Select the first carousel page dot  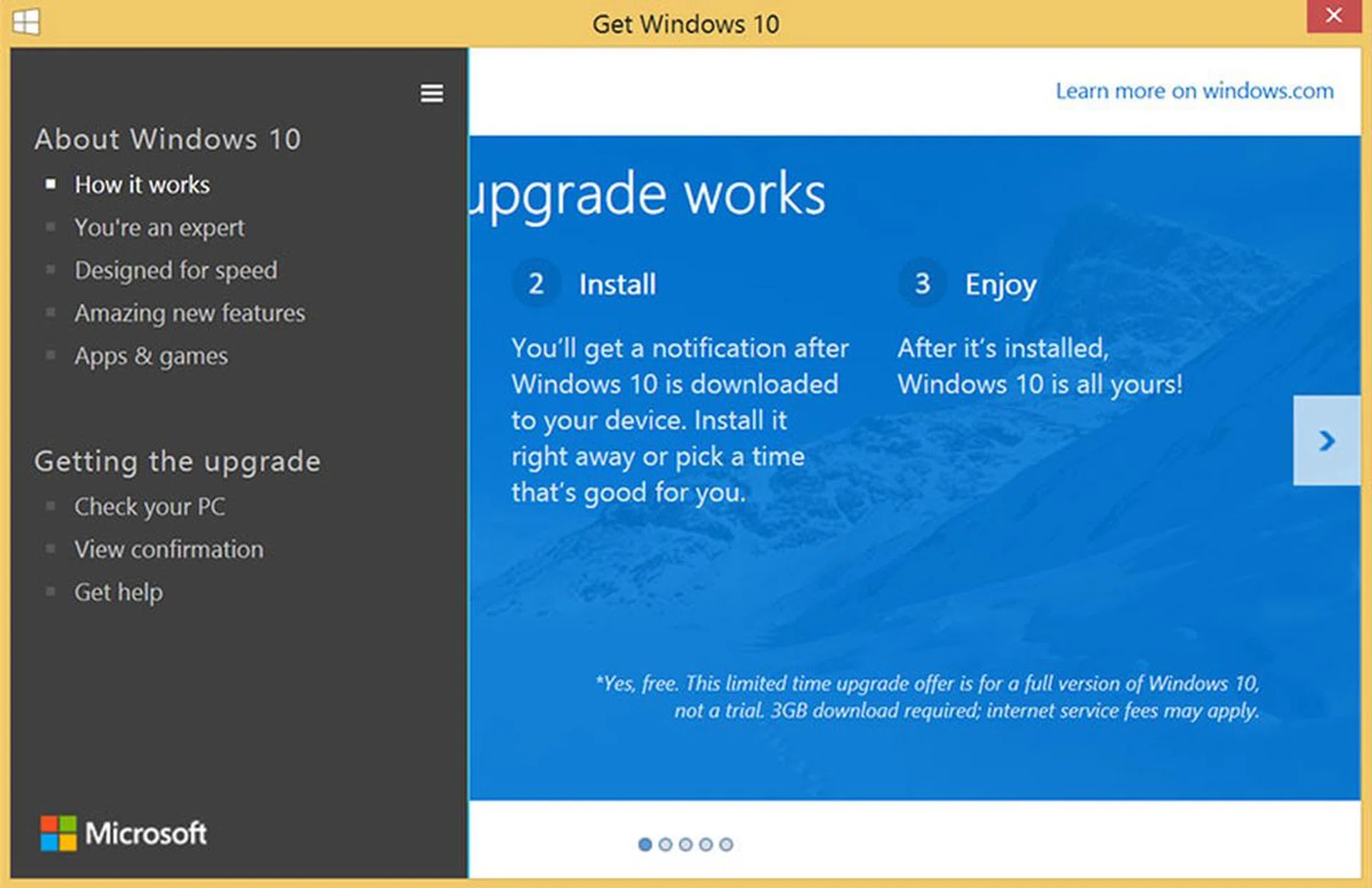(x=645, y=844)
